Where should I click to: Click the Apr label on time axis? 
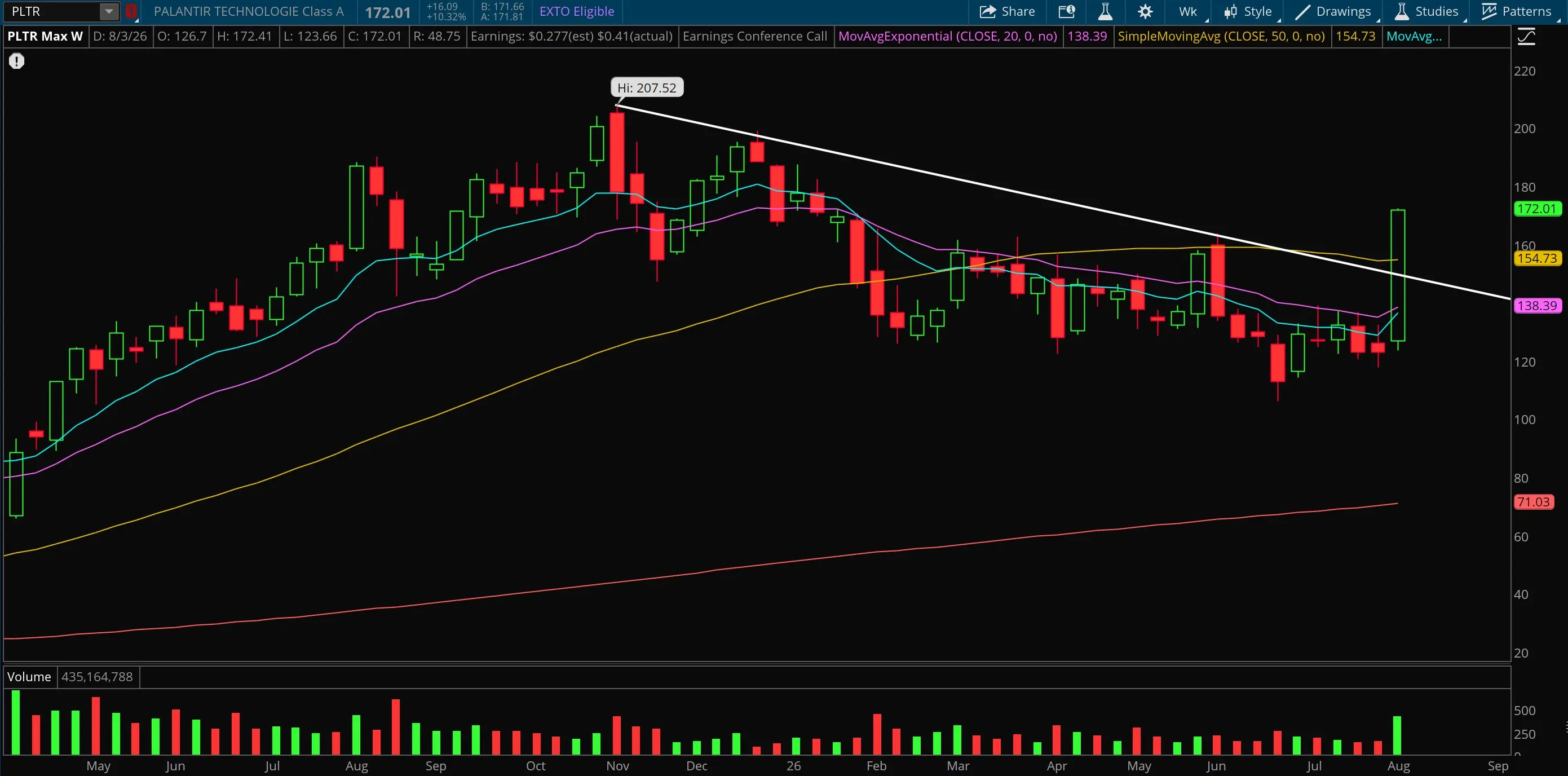[x=1057, y=766]
